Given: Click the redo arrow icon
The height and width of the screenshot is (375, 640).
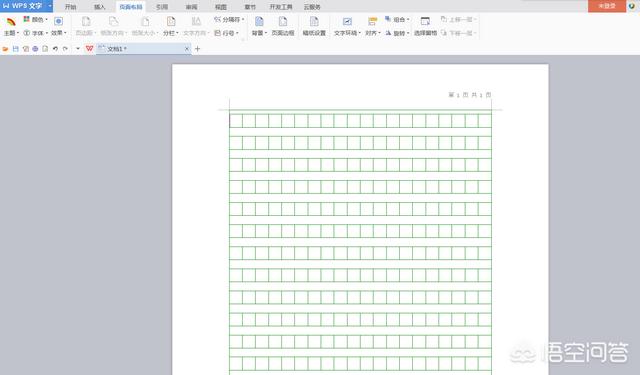Looking at the screenshot, I should pos(65,49).
